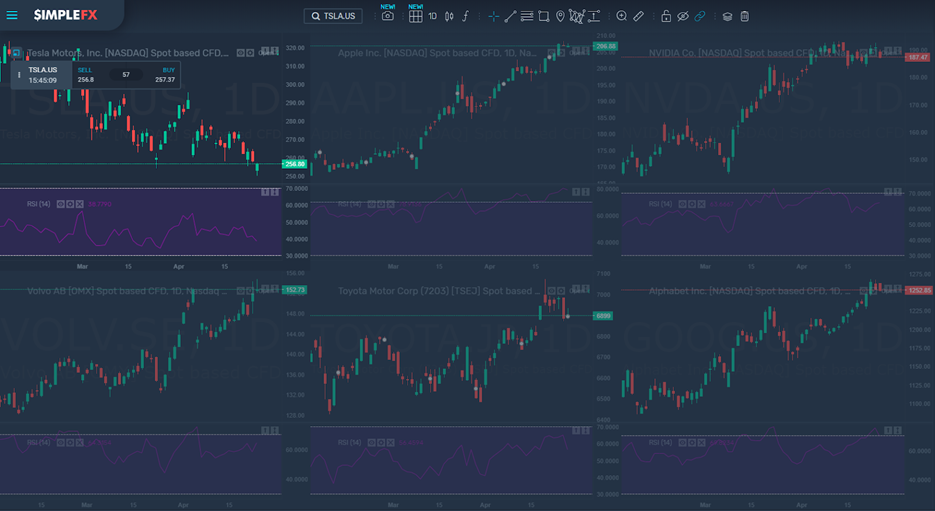The image size is (935, 511).
Task: Select the ruler measurement tool
Action: (x=638, y=16)
